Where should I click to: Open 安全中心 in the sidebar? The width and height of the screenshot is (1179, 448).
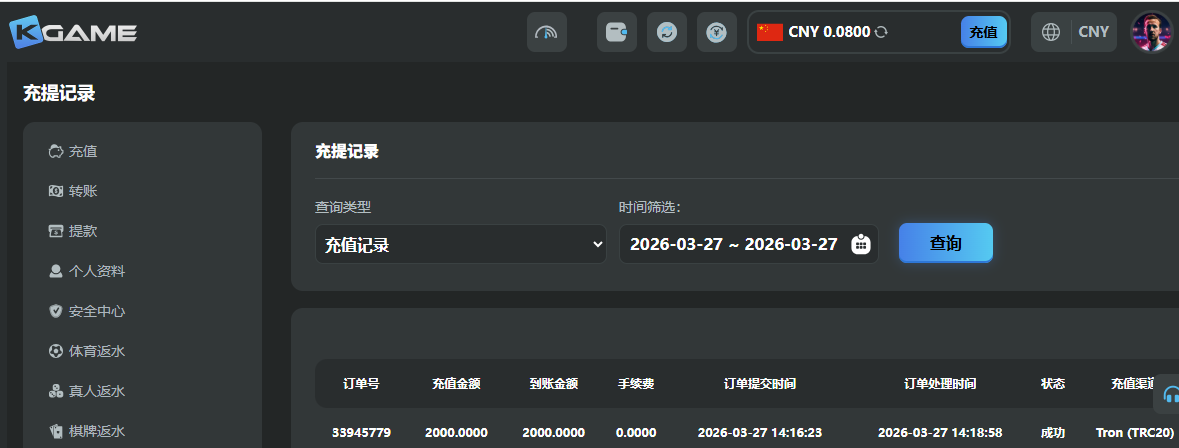96,311
